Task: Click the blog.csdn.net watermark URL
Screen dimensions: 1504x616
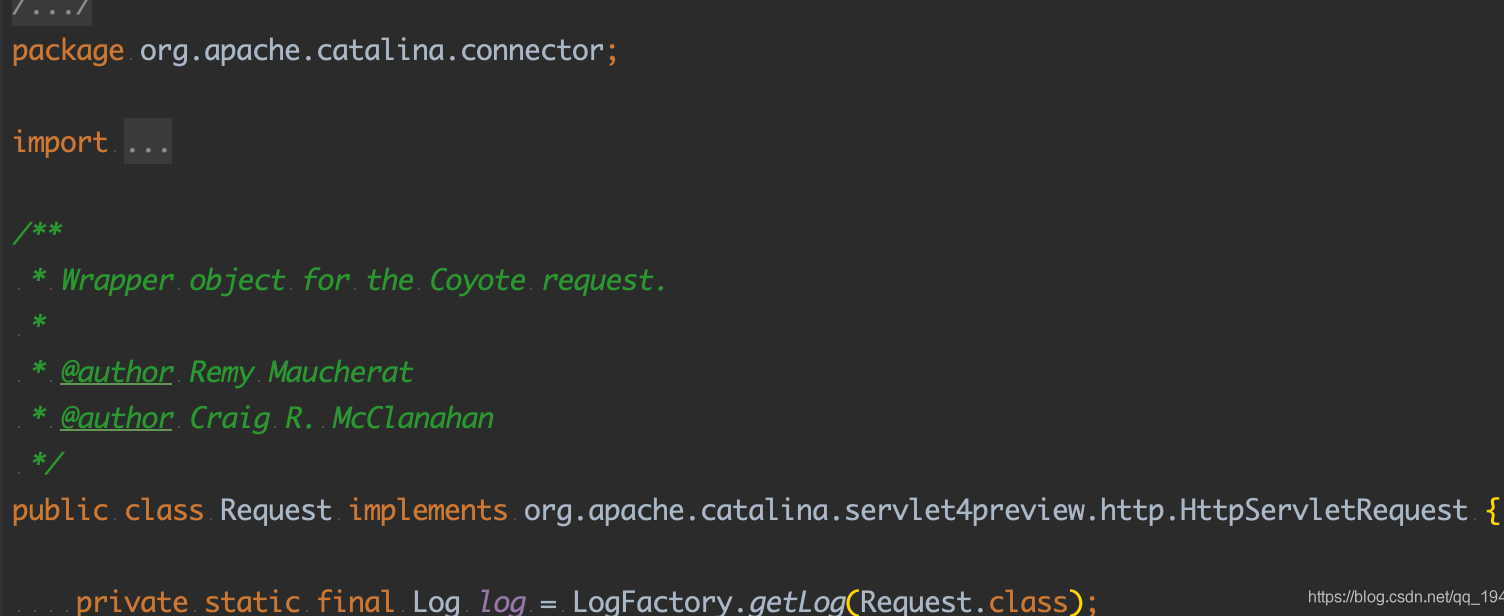Action: tap(1405, 598)
